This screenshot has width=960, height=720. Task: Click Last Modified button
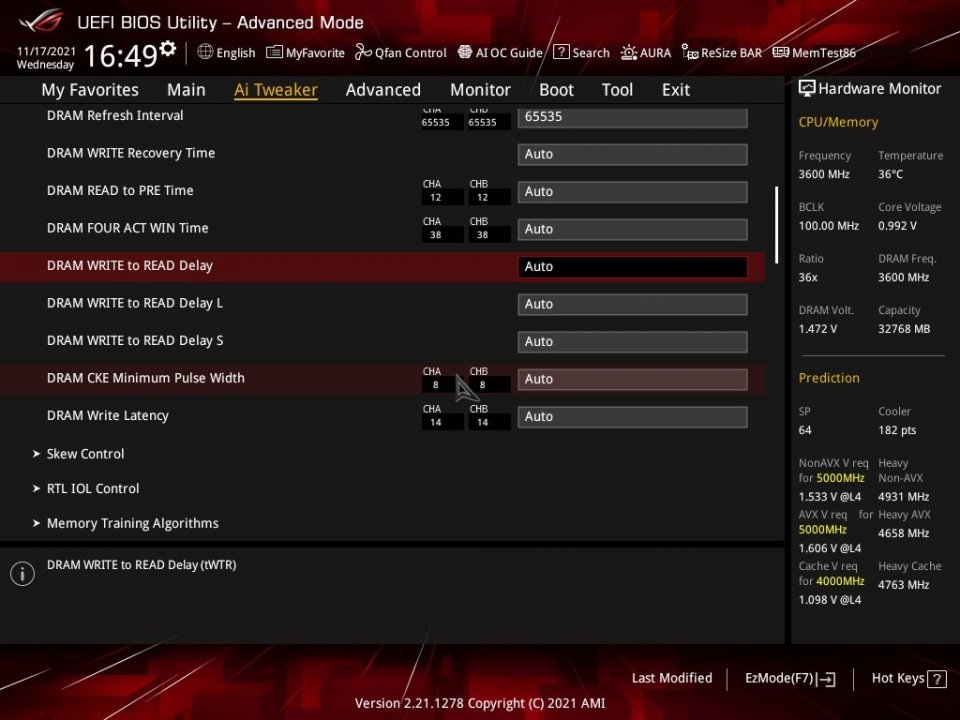pyautogui.click(x=672, y=678)
